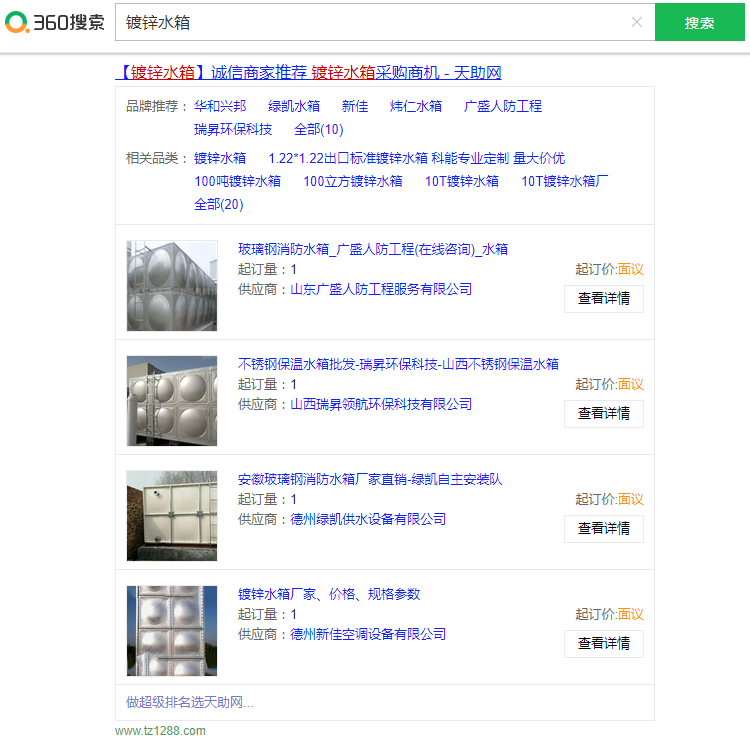Open the 玻璃钢消防水箱 product thumbnail
This screenshot has height=740, width=750.
pyautogui.click(x=171, y=286)
